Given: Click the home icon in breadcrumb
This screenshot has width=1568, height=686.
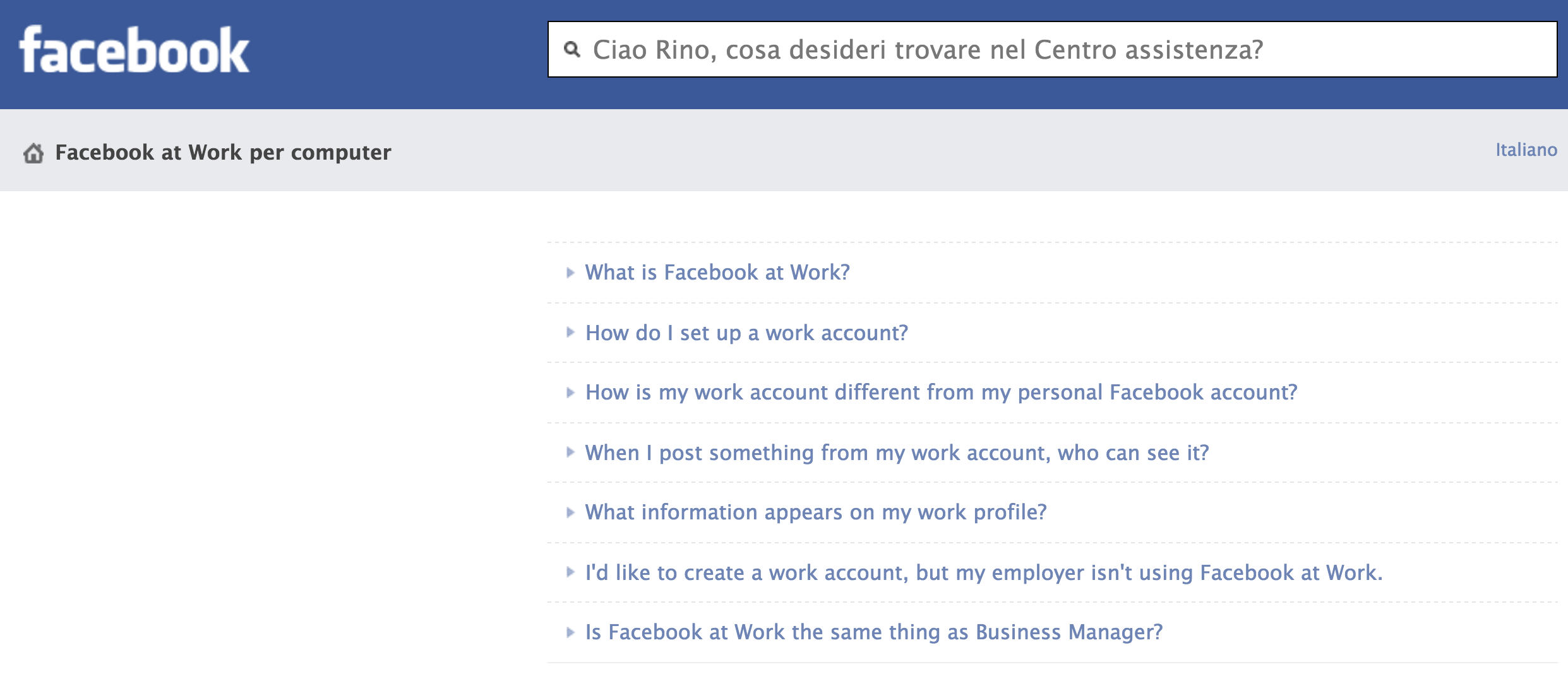Looking at the screenshot, I should click(x=33, y=153).
